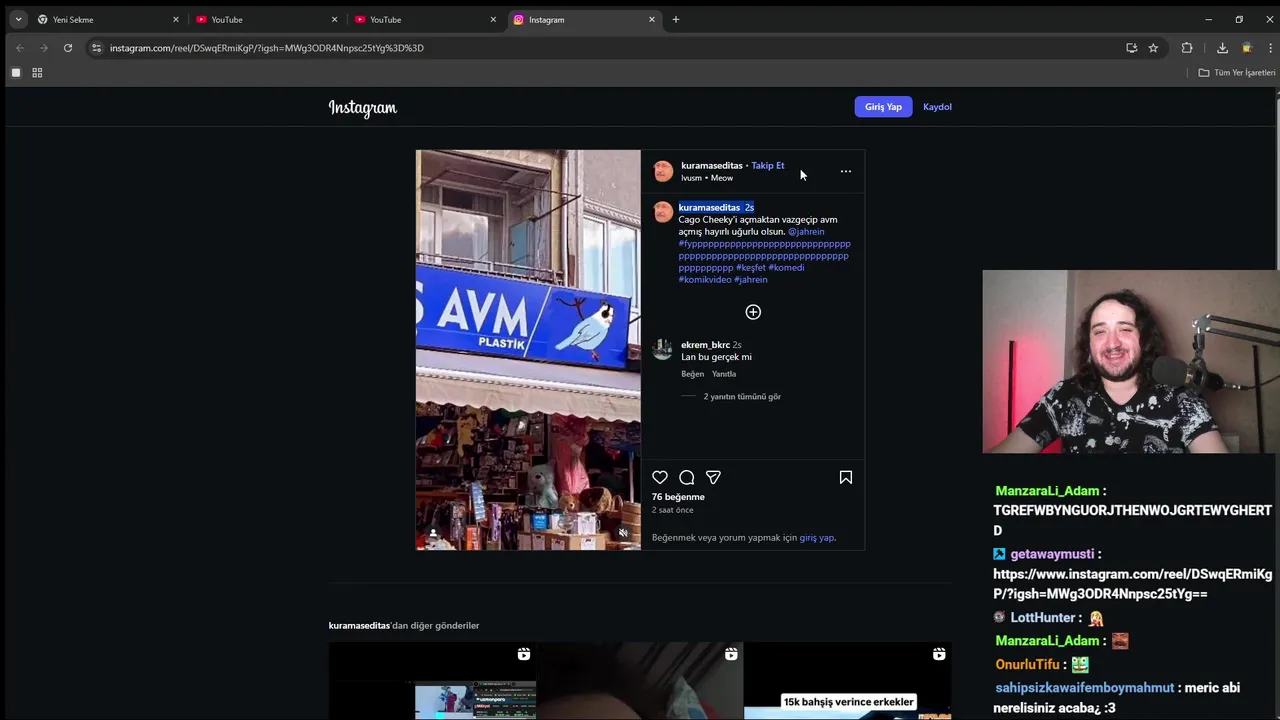Load more comments with the plus circle

tap(753, 312)
